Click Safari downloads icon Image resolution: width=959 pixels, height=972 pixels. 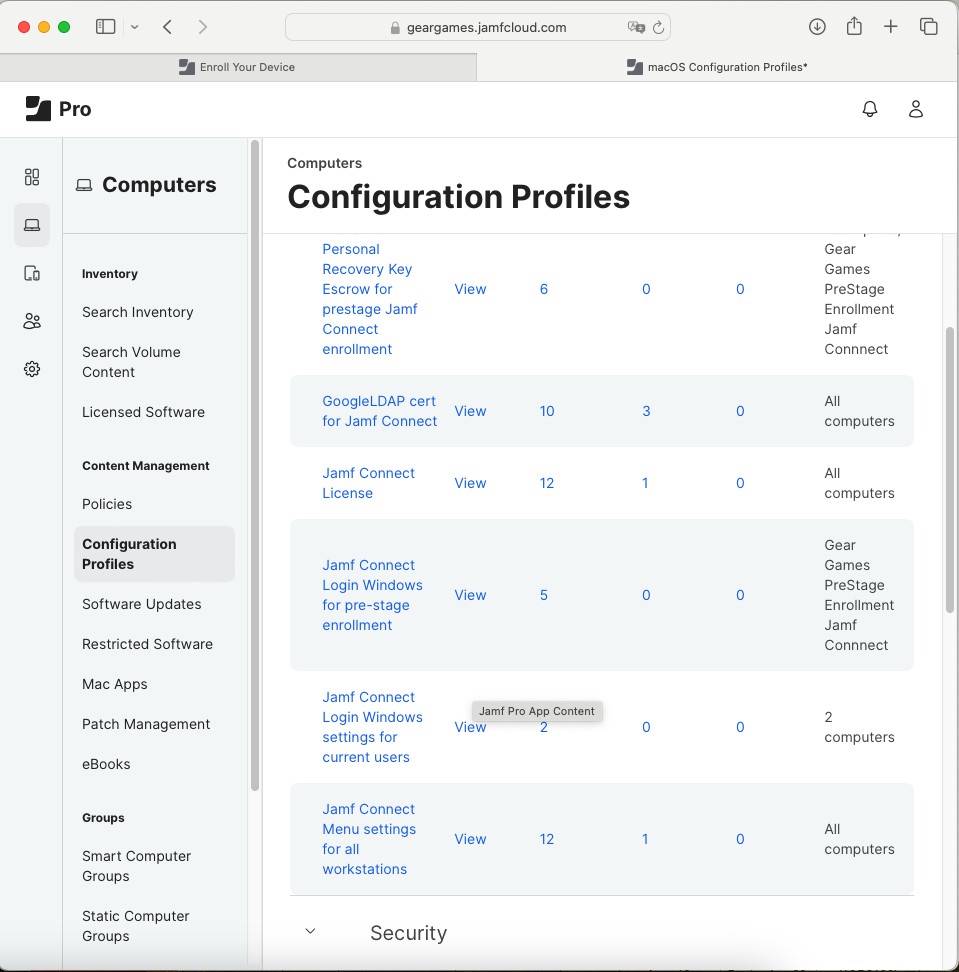(817, 27)
